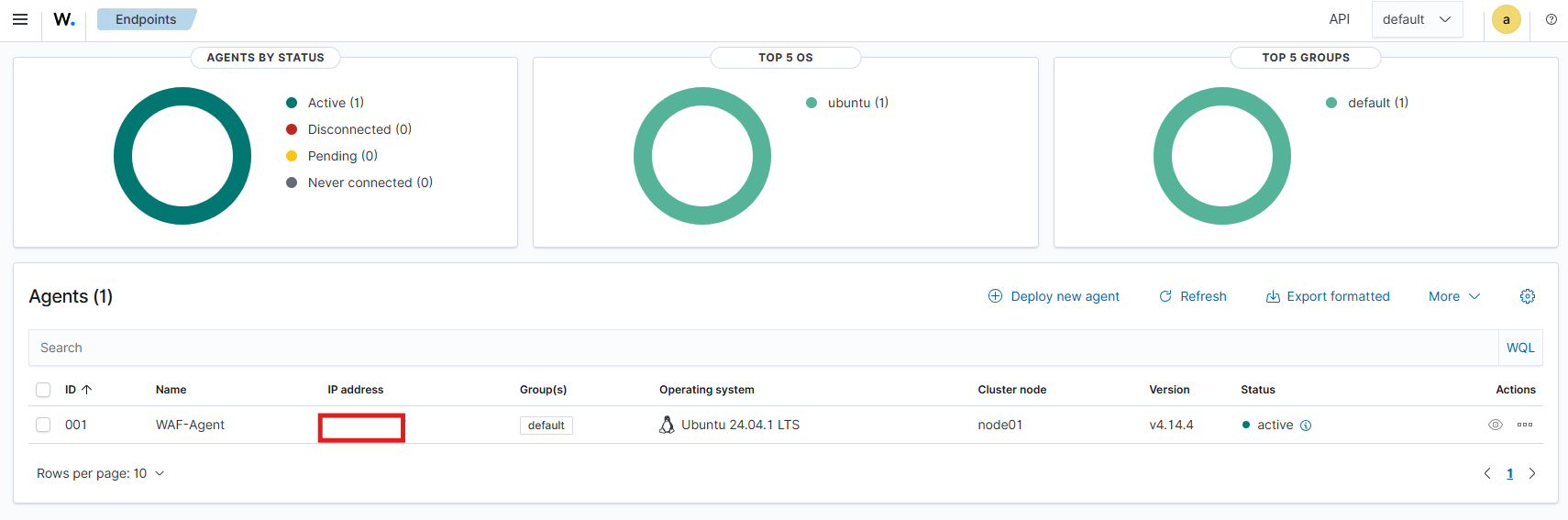Click Export formatted

click(1328, 296)
